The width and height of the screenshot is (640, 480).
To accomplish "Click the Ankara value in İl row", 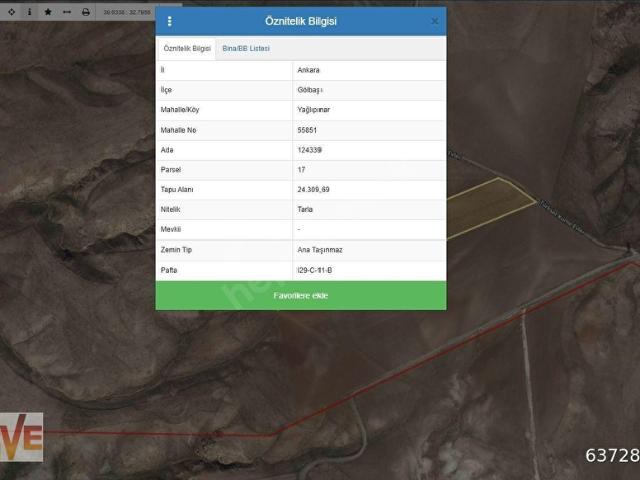I will coord(309,71).
